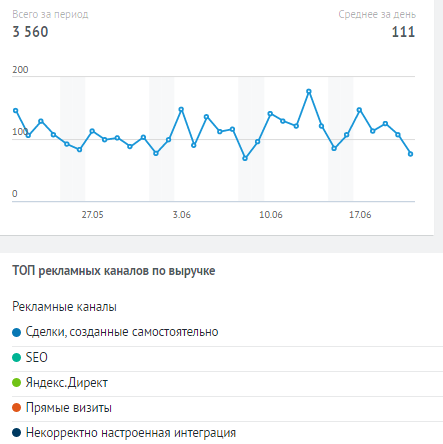Click the dark navy dot beside Некорректно настроенная интеграция
This screenshot has height=444, width=443.
[17, 432]
